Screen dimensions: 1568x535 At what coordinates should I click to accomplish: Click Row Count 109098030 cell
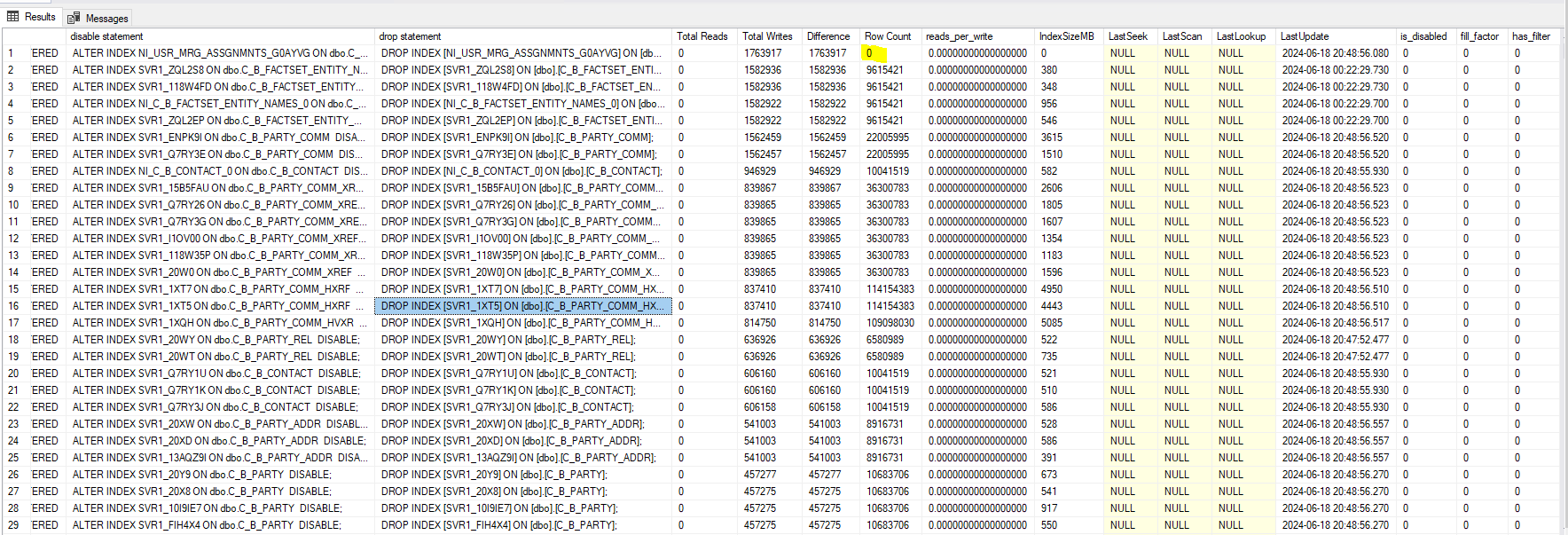[891, 323]
